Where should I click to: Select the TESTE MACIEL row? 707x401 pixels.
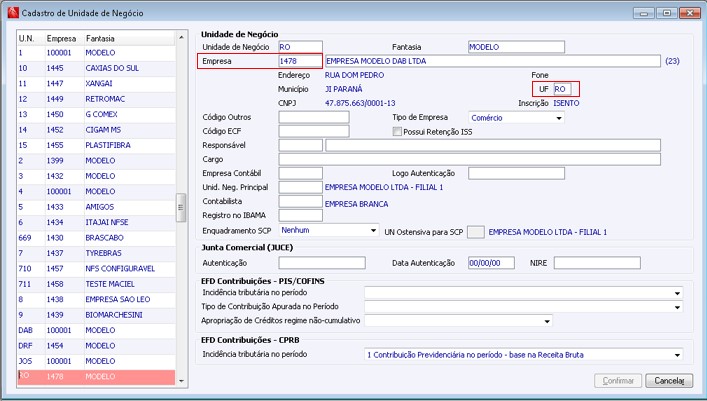[x=96, y=284]
